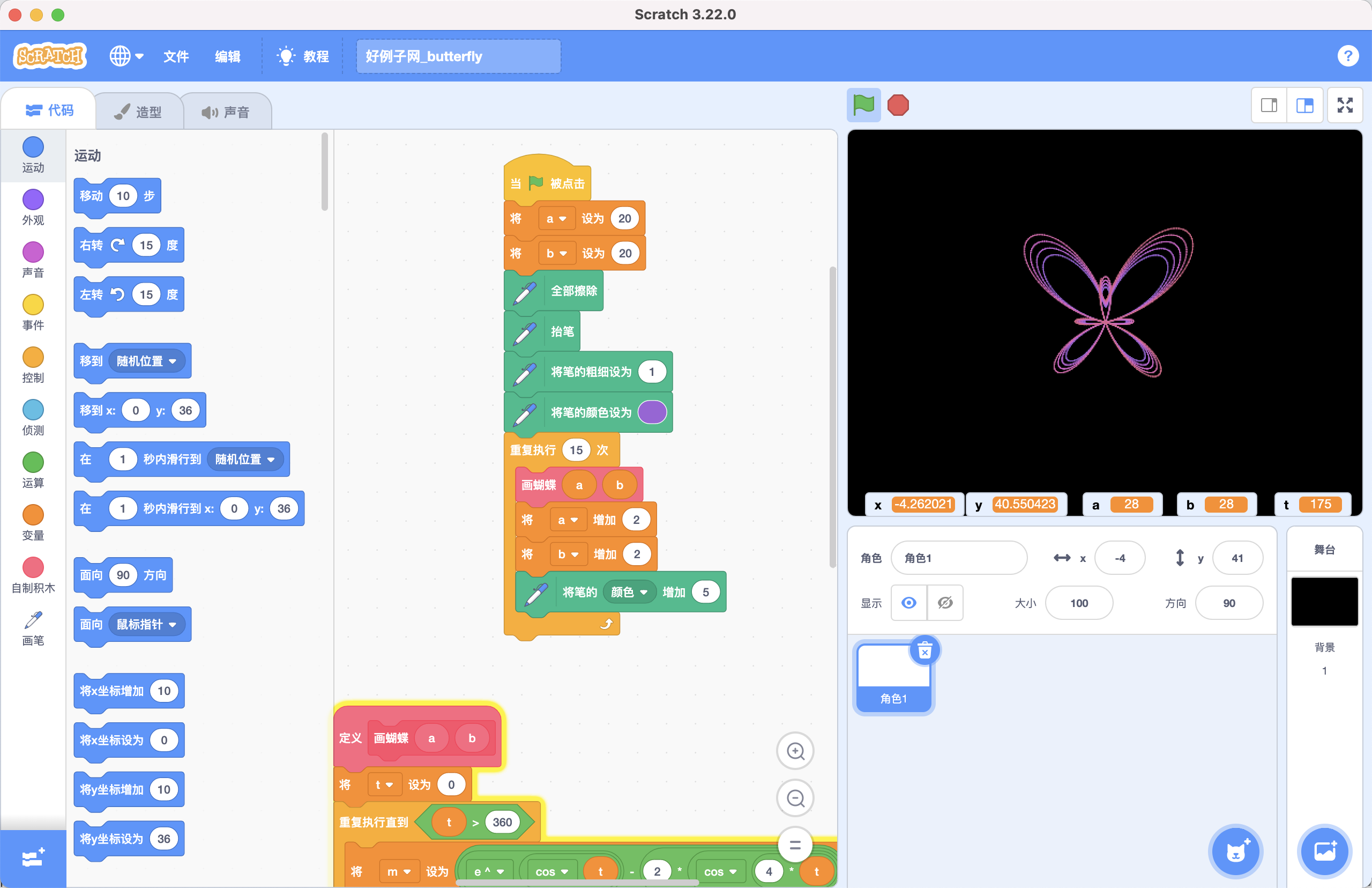Switch to small stage layout

(x=1269, y=105)
